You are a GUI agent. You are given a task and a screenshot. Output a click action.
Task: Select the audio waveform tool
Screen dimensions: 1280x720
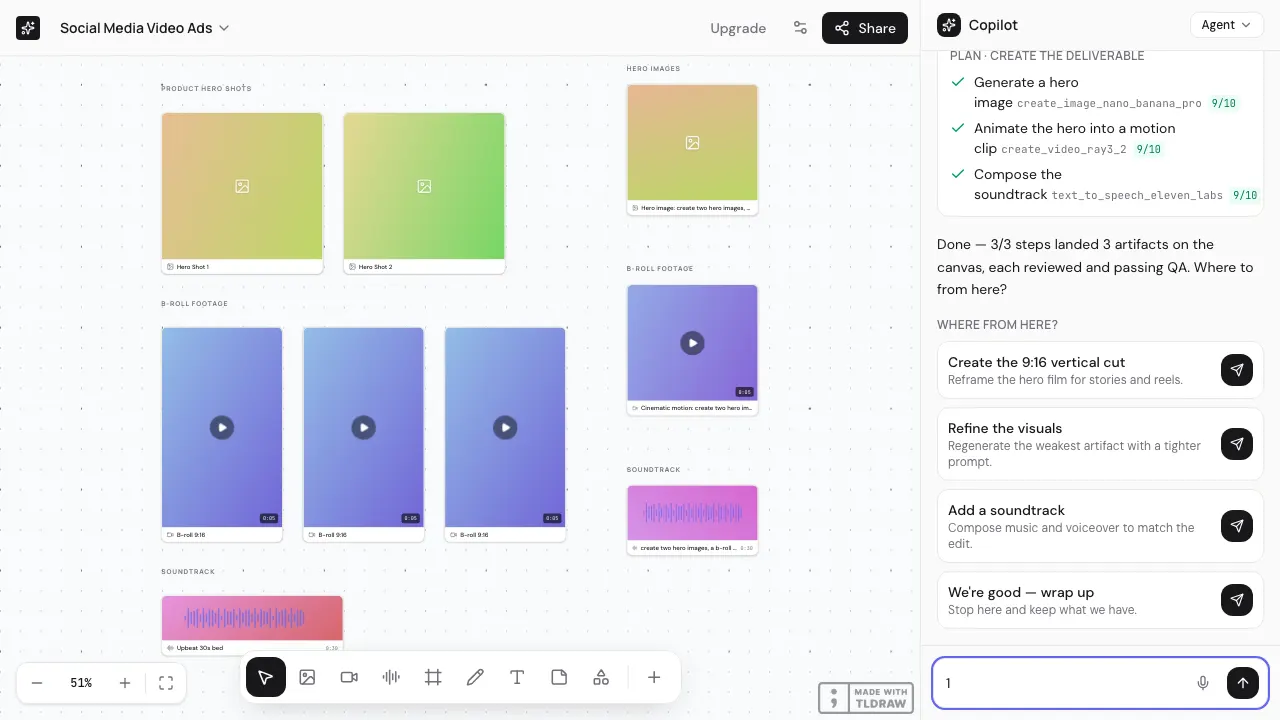[391, 677]
